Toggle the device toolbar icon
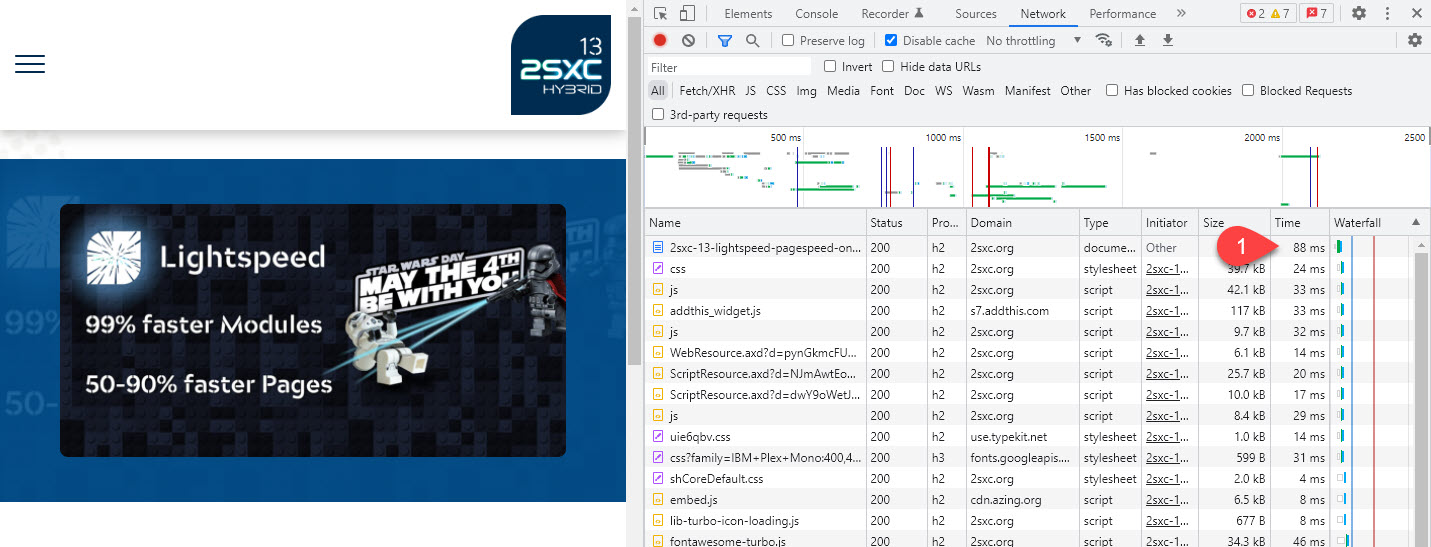1431x547 pixels. pyautogui.click(x=687, y=14)
